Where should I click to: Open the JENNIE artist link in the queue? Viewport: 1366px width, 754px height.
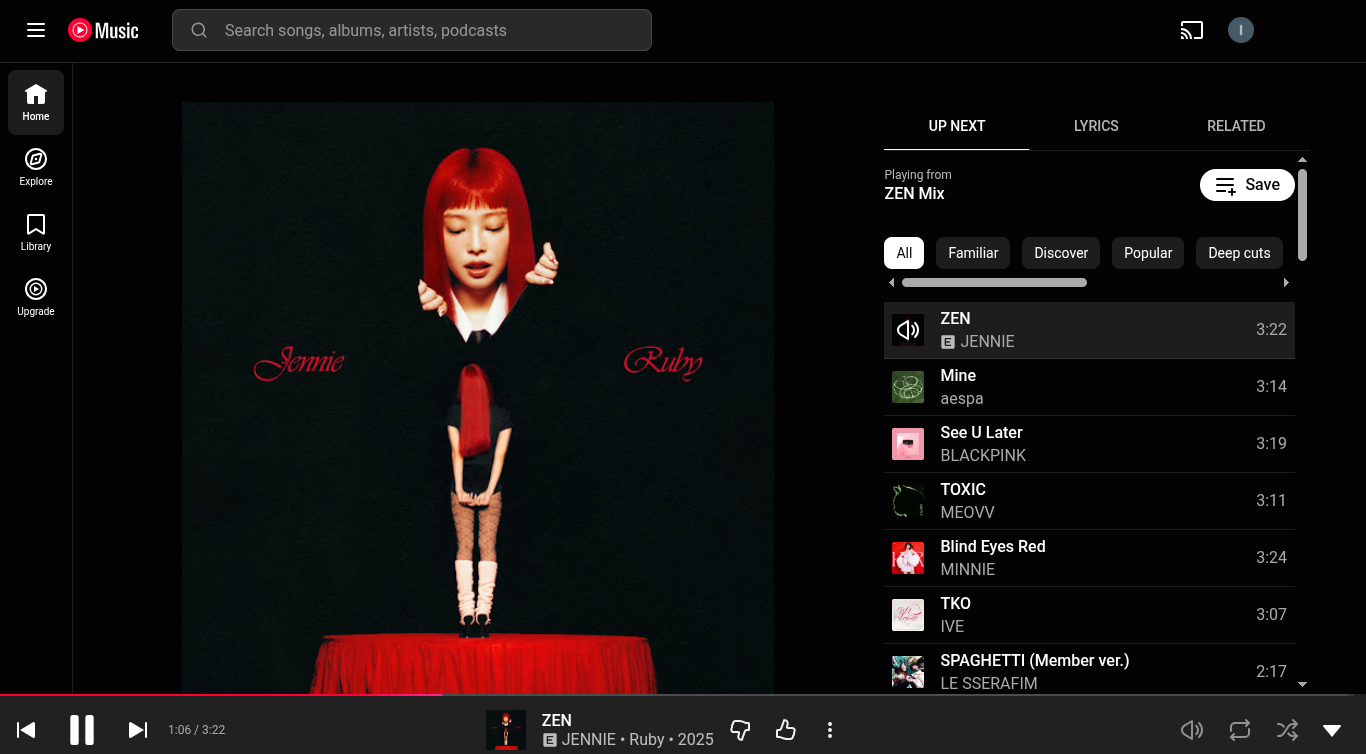(987, 342)
